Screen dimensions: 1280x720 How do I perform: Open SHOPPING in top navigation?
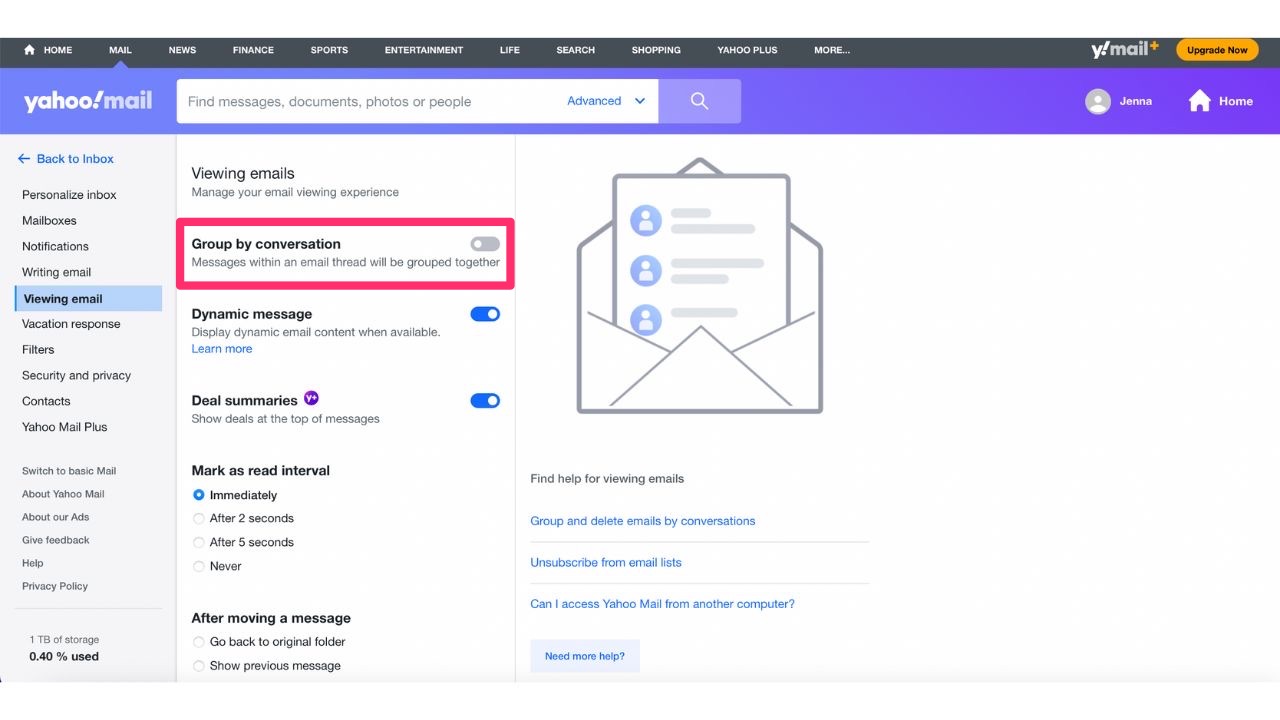click(656, 50)
